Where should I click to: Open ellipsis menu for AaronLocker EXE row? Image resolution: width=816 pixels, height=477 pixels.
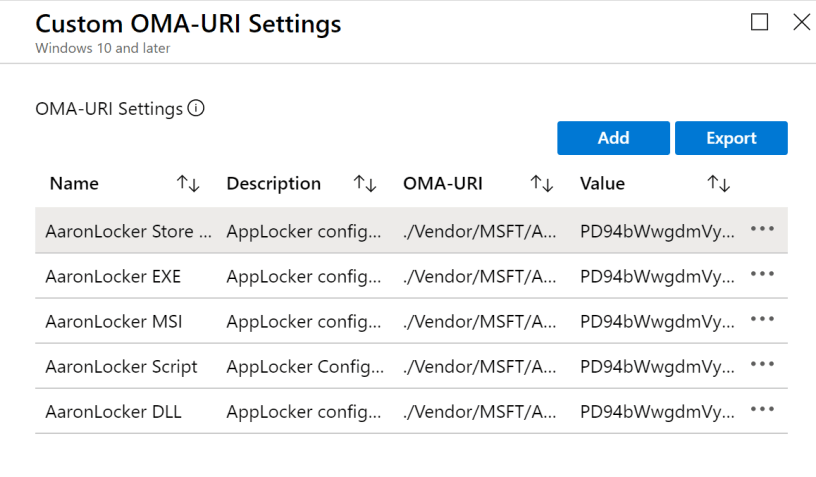pyautogui.click(x=762, y=274)
